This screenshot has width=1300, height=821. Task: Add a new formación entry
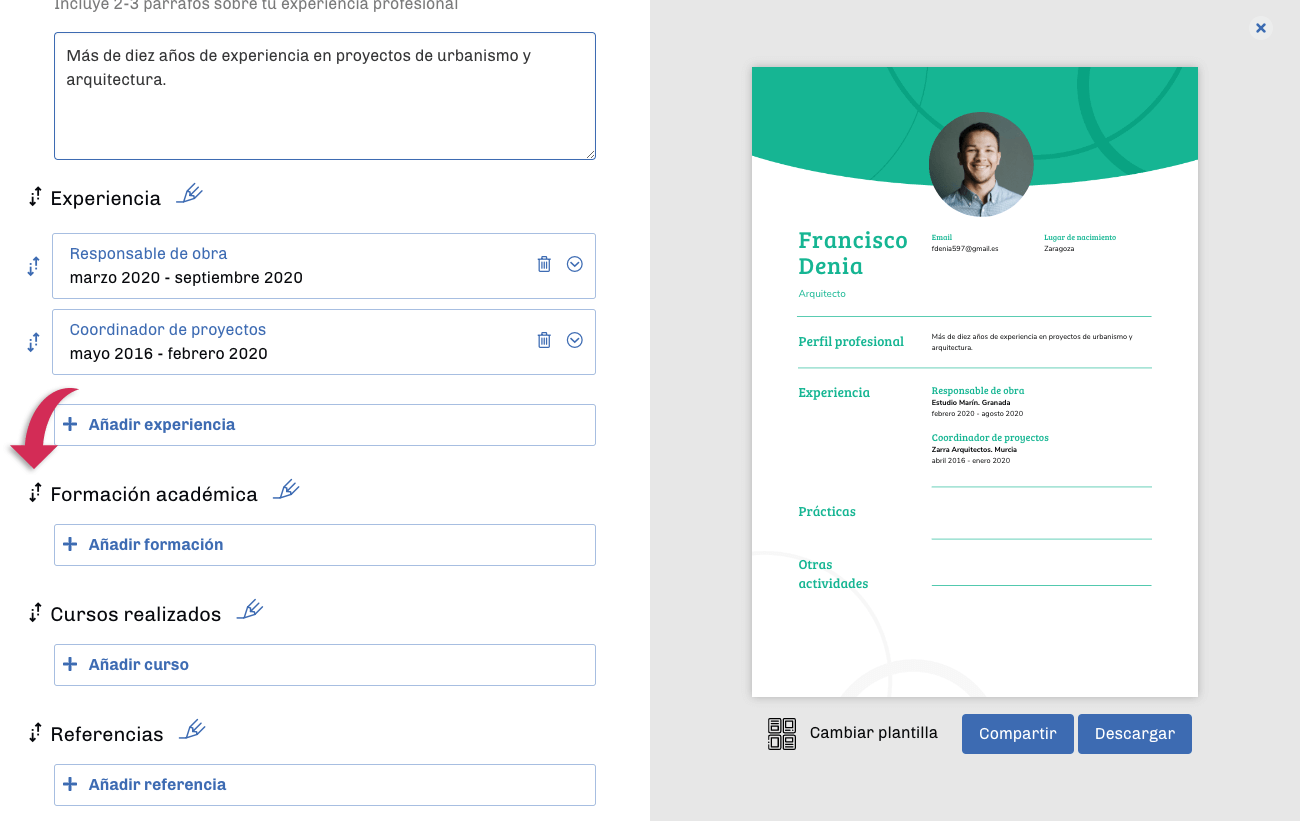coord(325,545)
